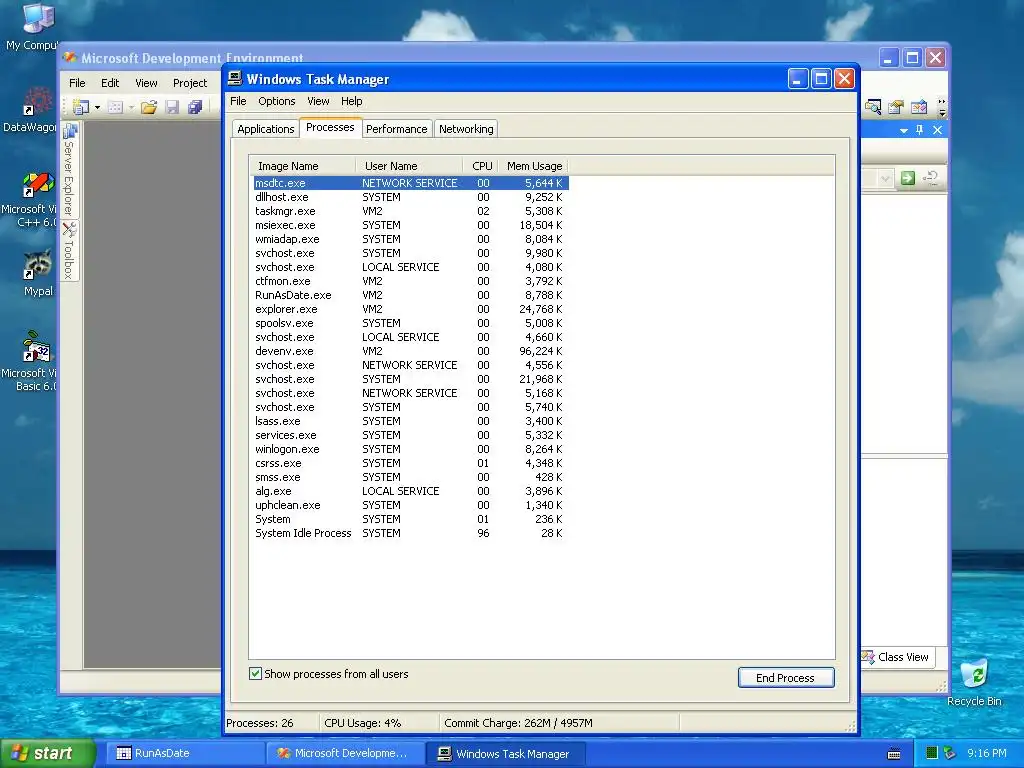Viewport: 1024px width, 768px height.
Task: Click the Open File folder icon
Action: pos(149,107)
